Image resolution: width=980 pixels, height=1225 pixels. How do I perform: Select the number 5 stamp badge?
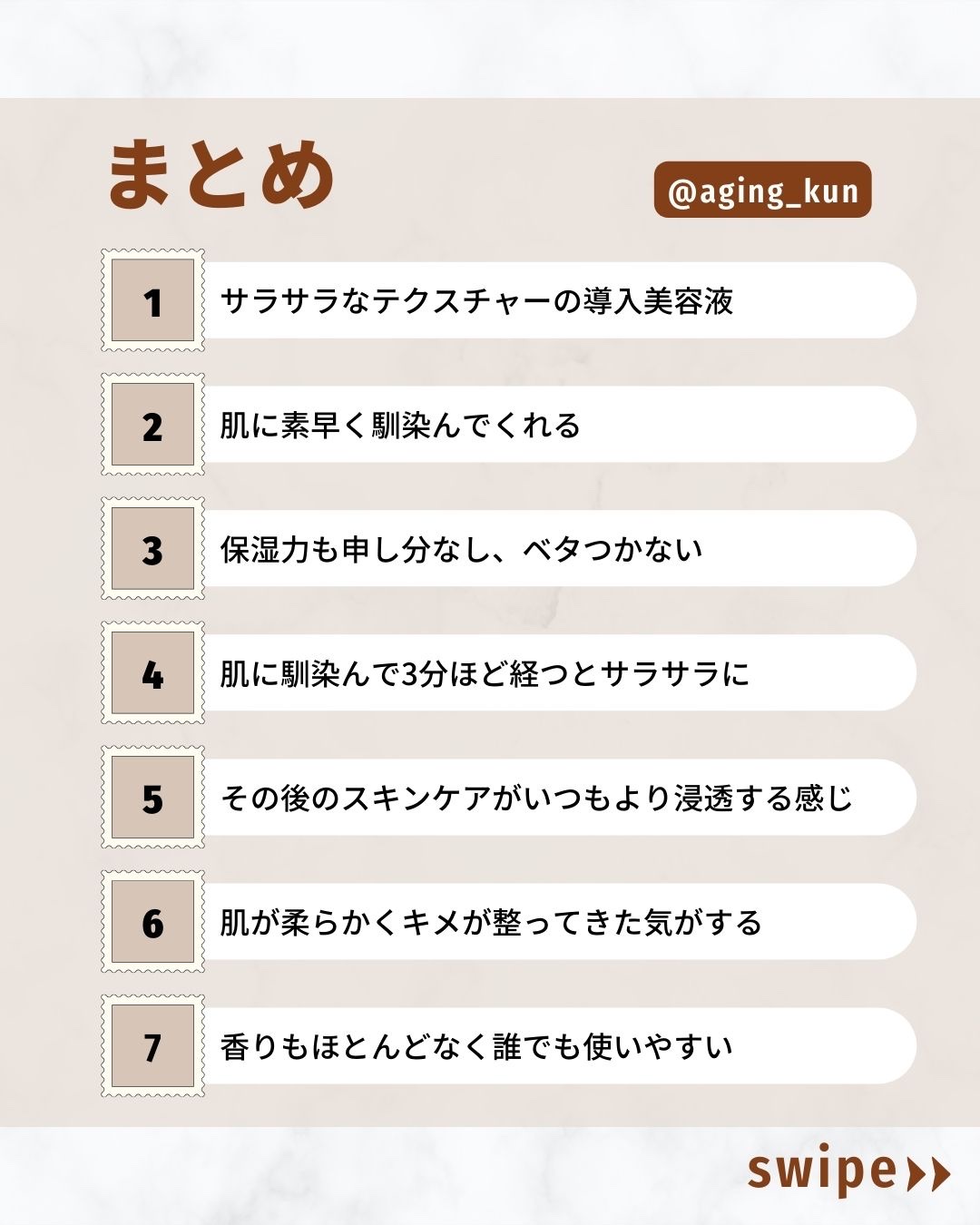152,798
